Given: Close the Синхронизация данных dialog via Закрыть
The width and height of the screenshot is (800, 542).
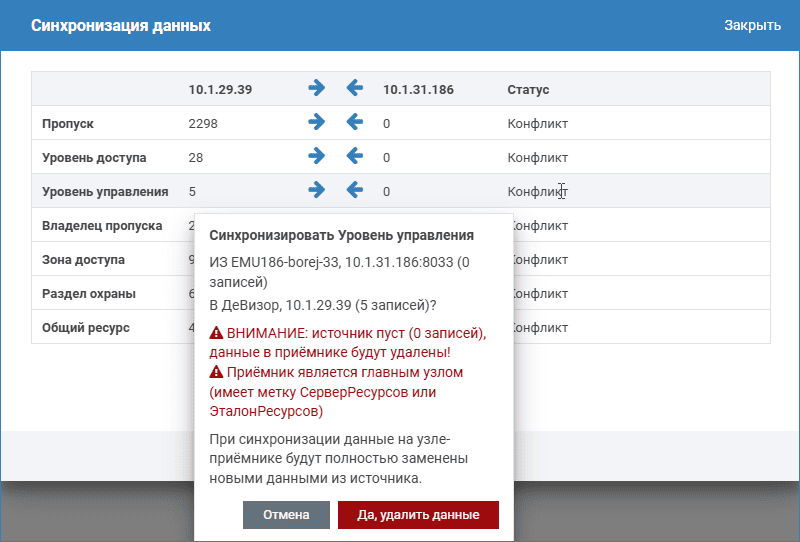Looking at the screenshot, I should [753, 25].
